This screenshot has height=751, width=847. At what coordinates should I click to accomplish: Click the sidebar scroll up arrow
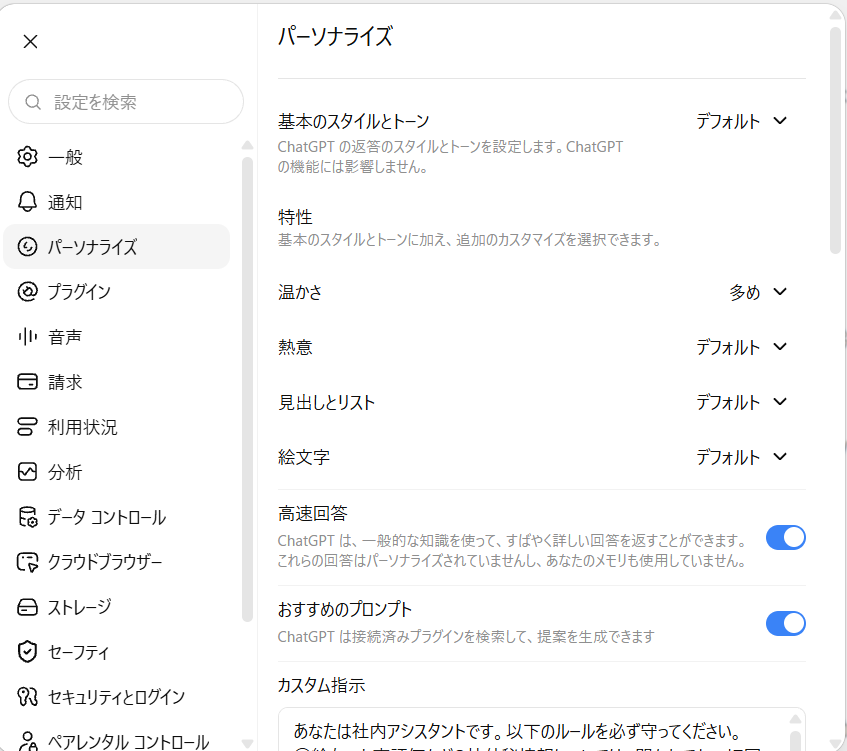(x=247, y=145)
